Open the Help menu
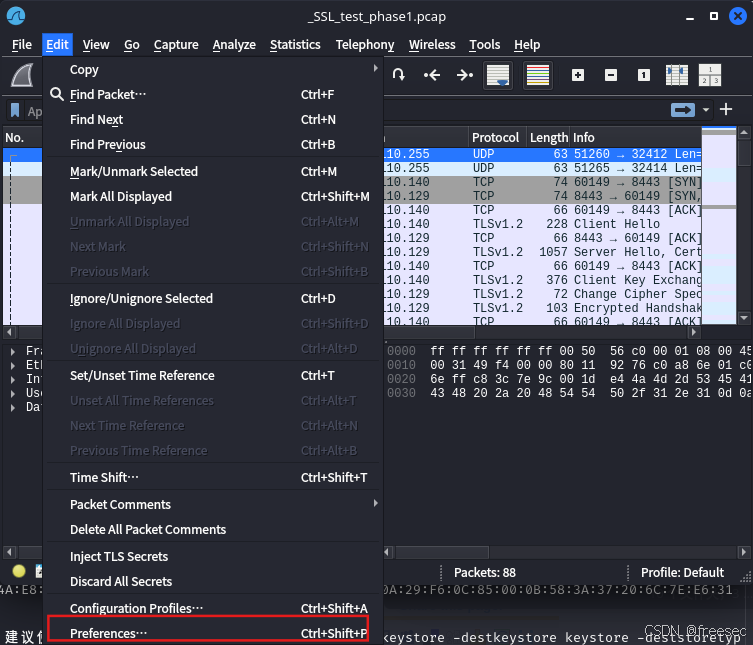753x645 pixels. click(x=527, y=45)
